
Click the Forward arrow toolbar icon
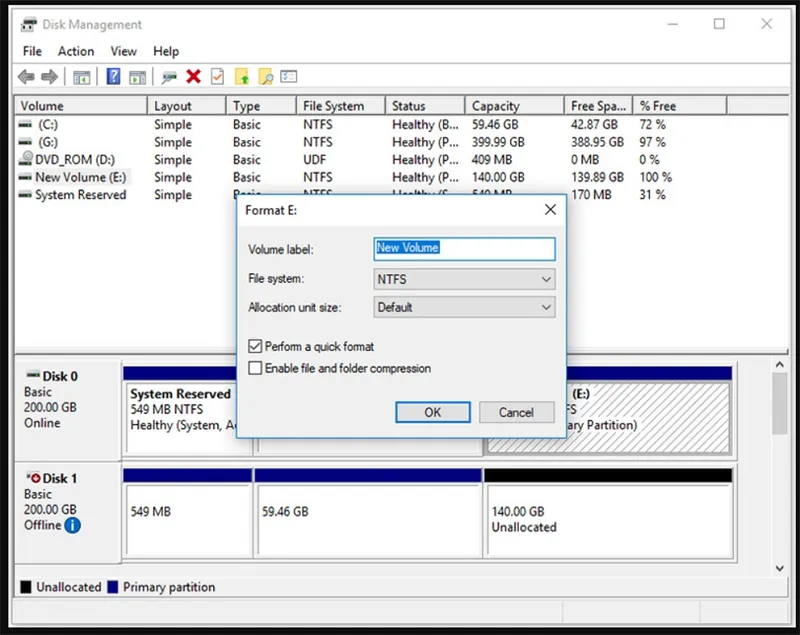(x=49, y=77)
